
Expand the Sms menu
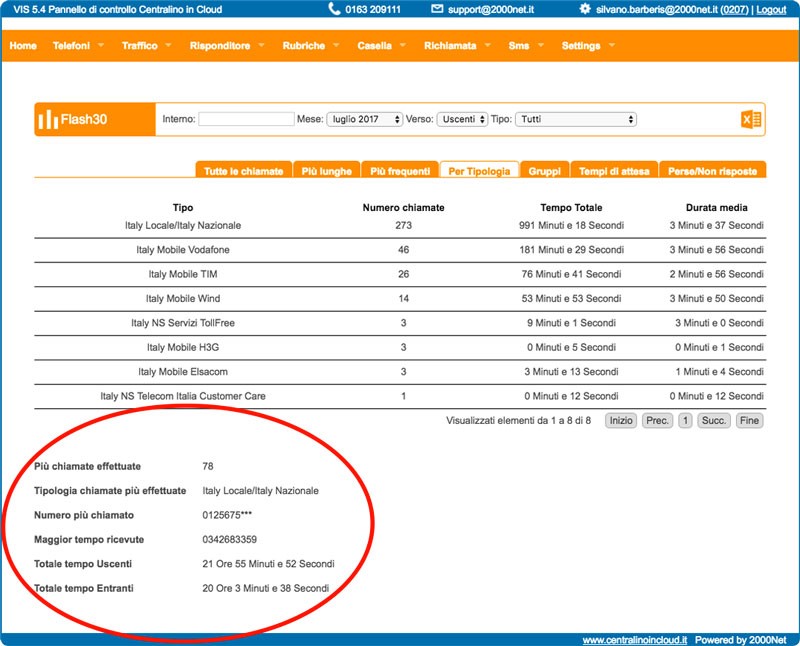(526, 45)
